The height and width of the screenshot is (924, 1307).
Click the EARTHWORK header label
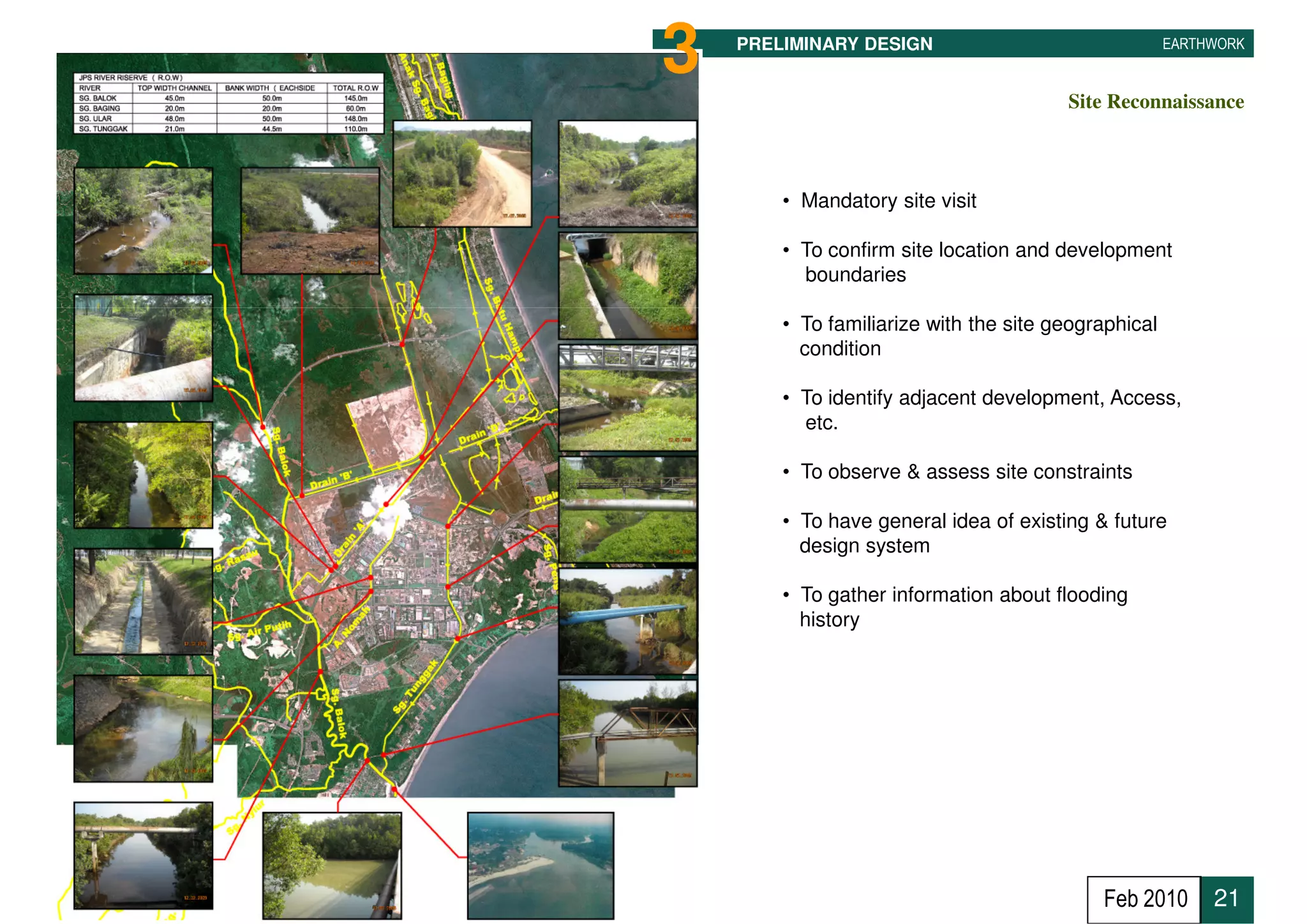(x=1202, y=44)
